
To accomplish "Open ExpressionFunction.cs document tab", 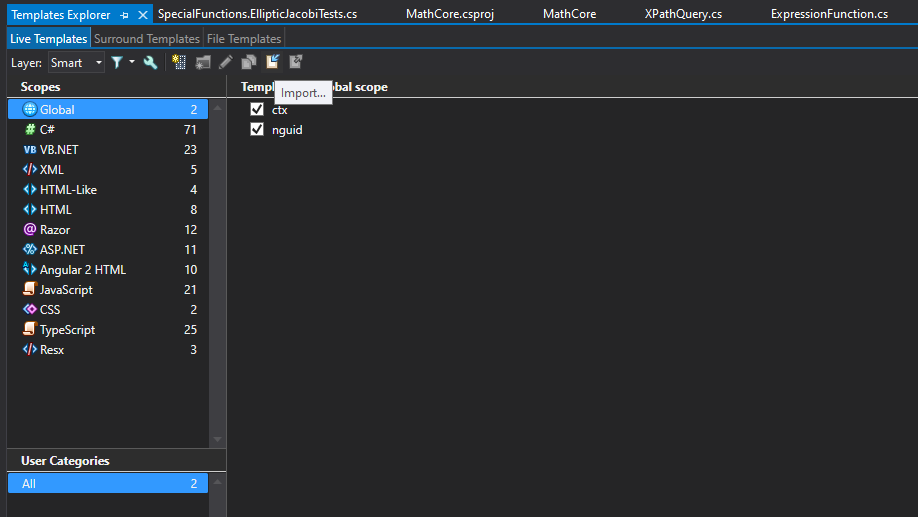I will pos(829,14).
